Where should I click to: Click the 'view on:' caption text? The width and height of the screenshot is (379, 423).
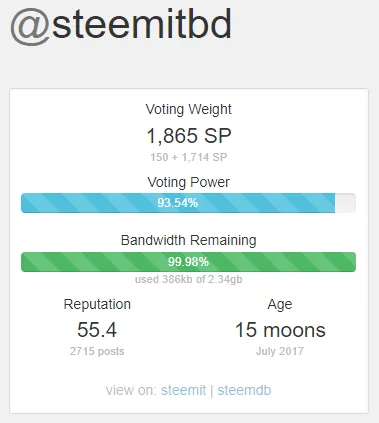tap(131, 390)
